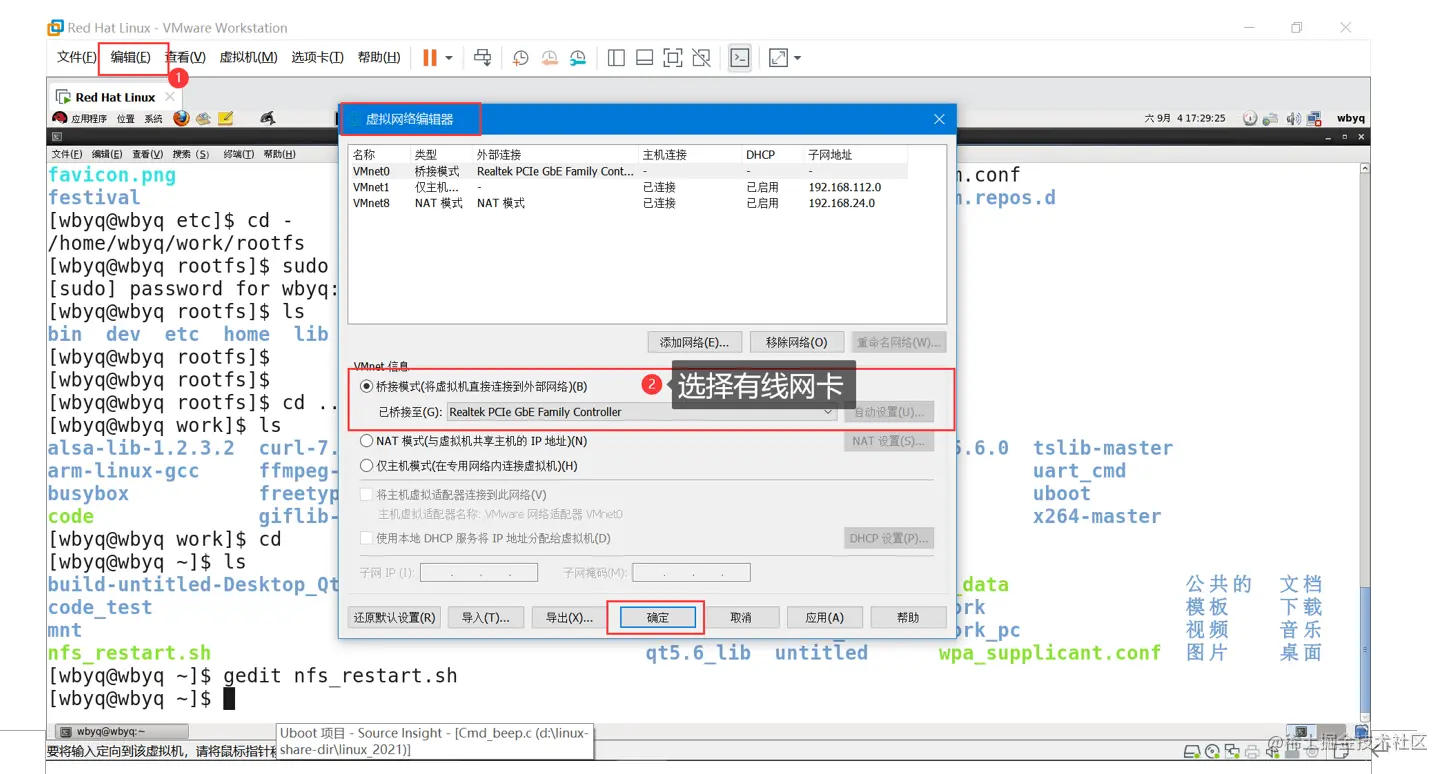
Task: Click the red hat applications icon
Action: pyautogui.click(x=60, y=118)
